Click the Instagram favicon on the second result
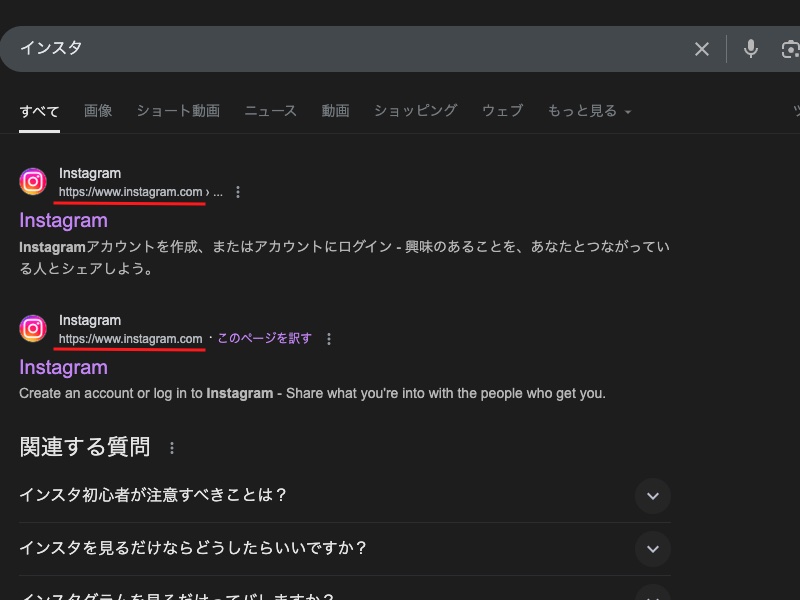 click(33, 329)
